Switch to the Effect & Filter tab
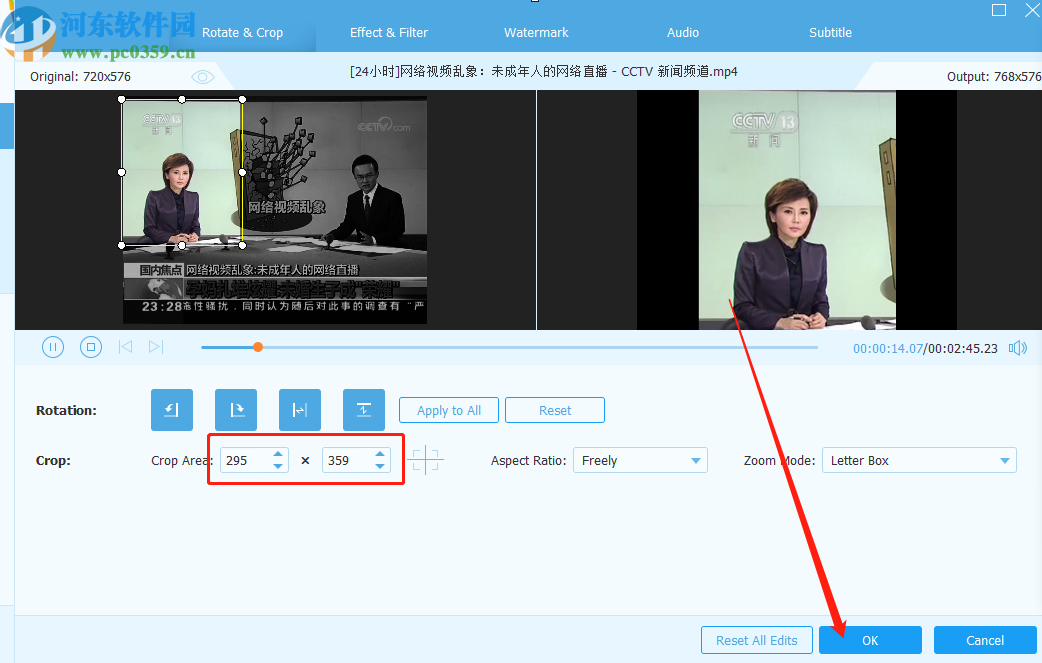This screenshot has width=1042, height=663. coord(388,32)
